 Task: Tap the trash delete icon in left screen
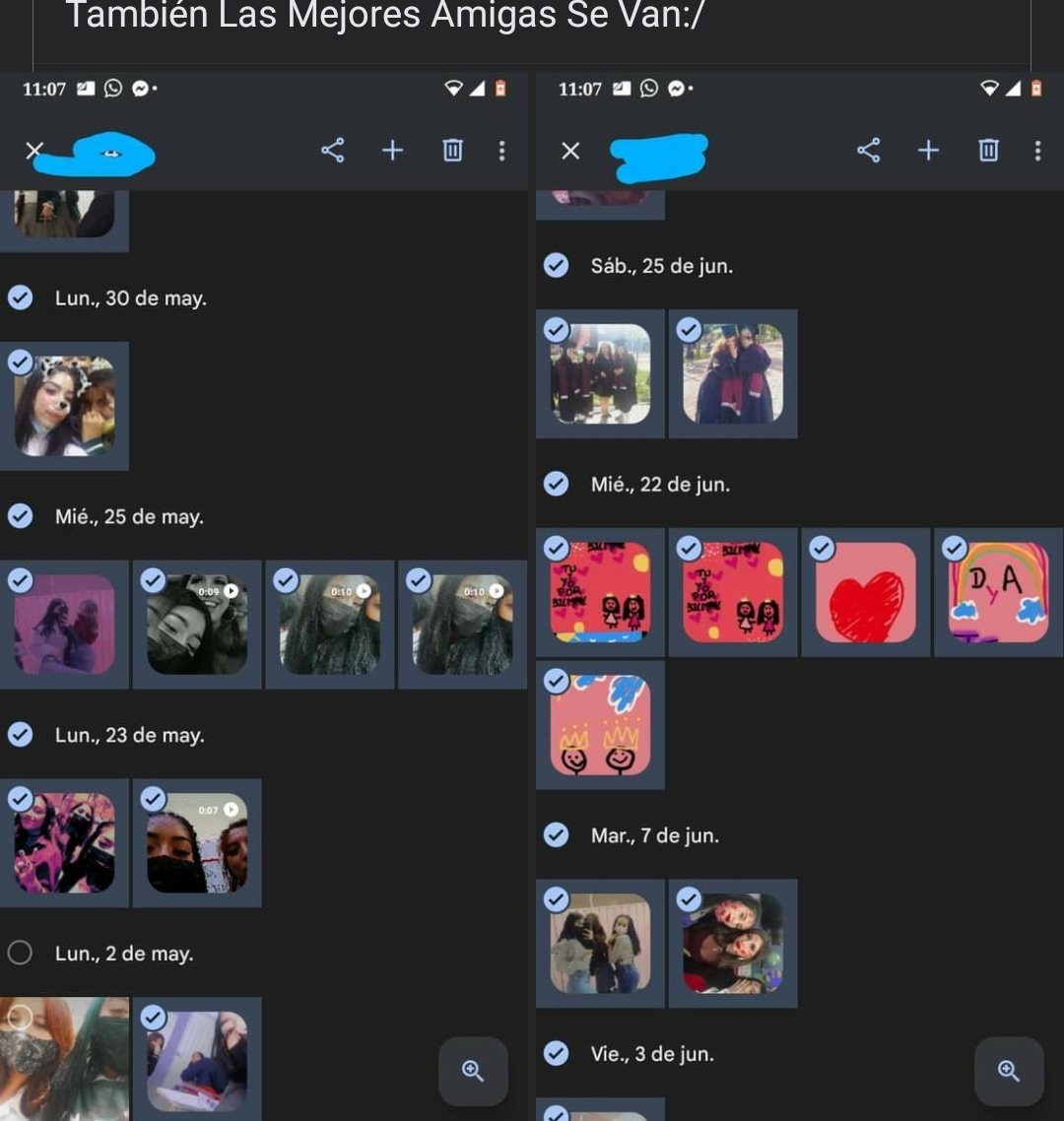(x=452, y=150)
